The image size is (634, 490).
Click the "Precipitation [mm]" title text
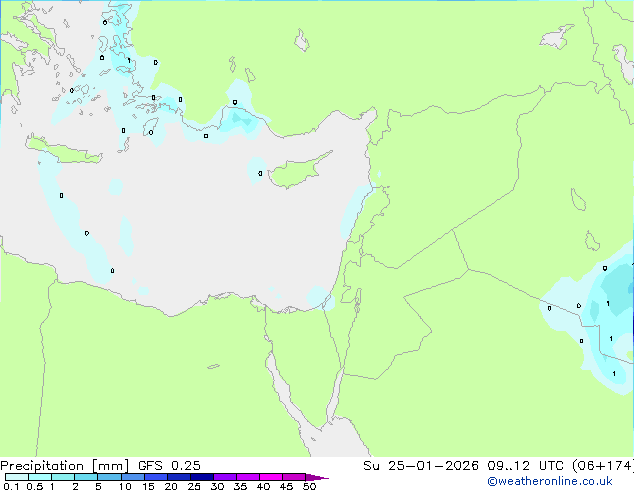[x=64, y=466]
